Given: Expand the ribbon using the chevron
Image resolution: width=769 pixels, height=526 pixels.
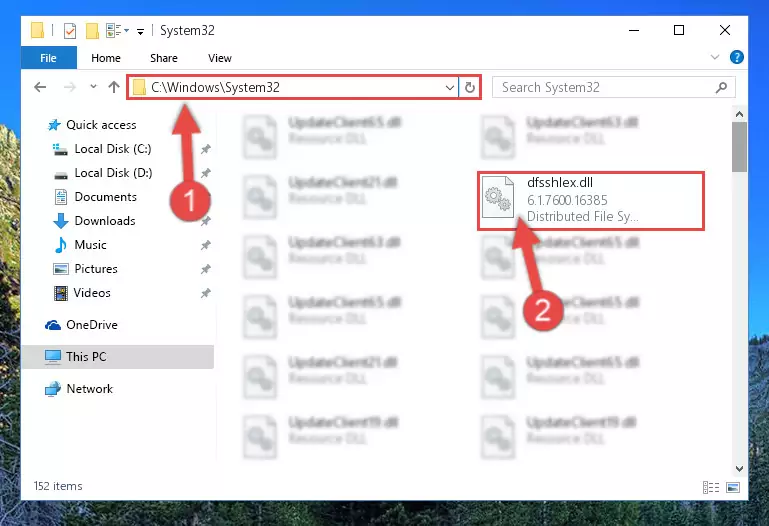Looking at the screenshot, I should coord(715,57).
